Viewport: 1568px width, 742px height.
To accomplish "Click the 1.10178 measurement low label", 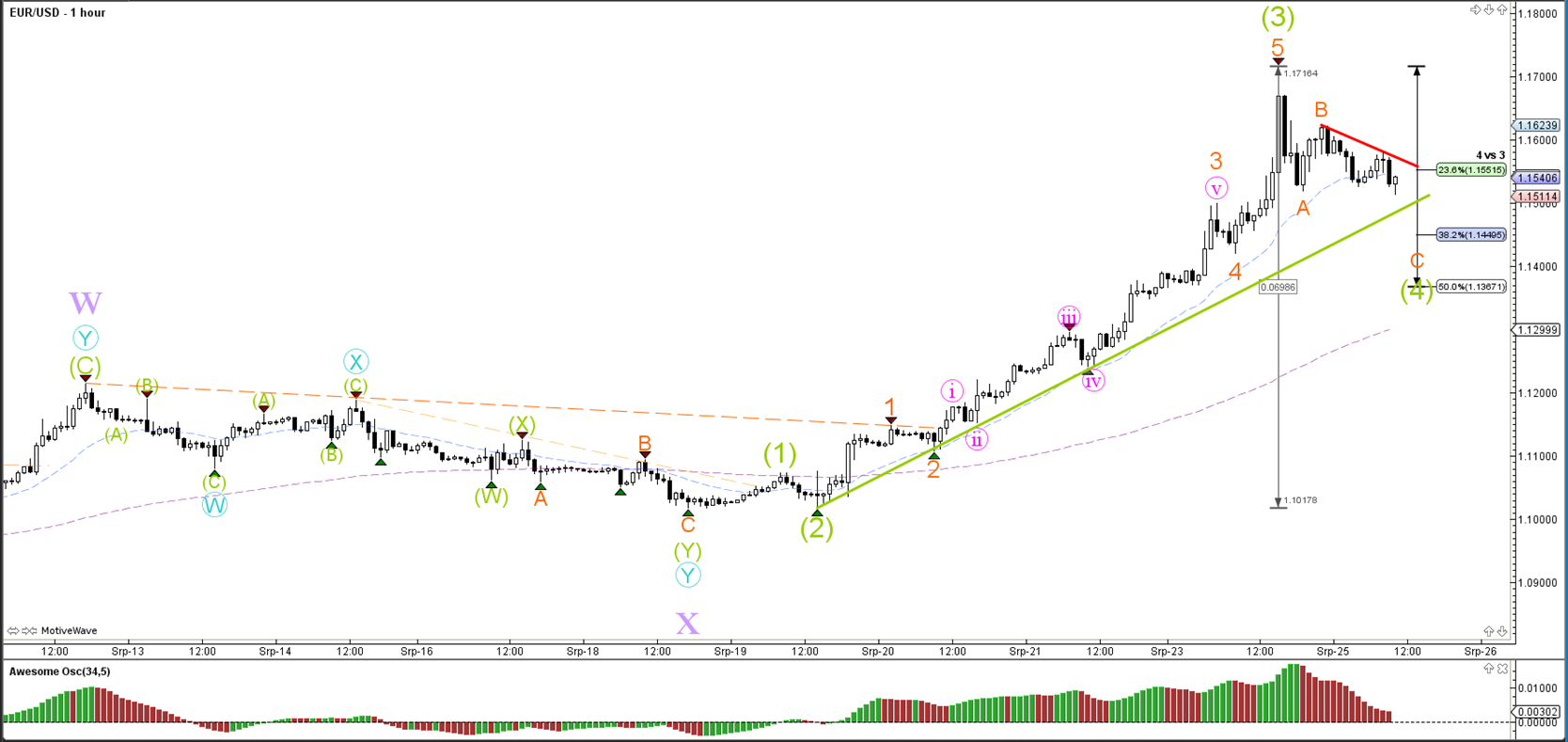I will click(x=1301, y=500).
